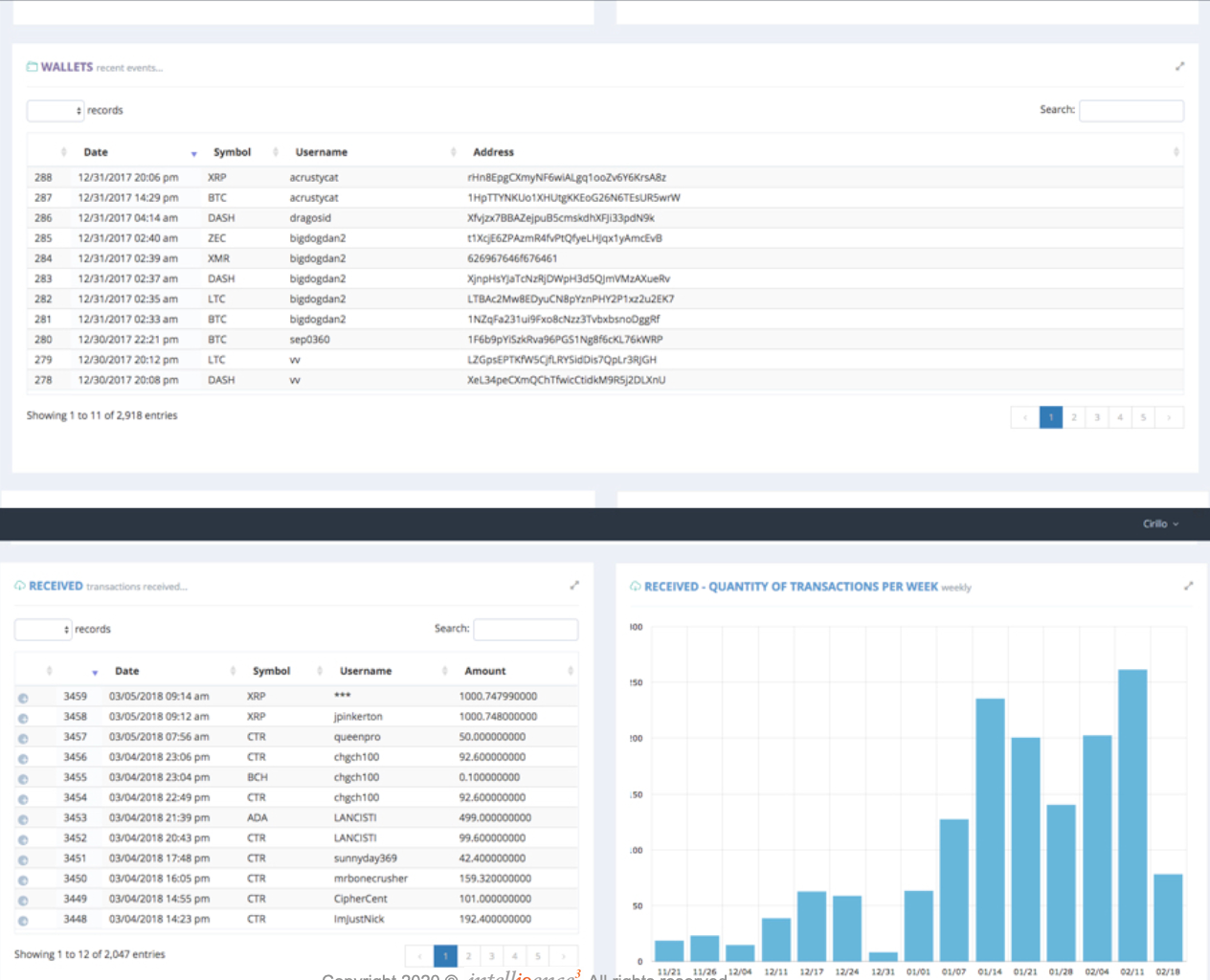Click the tallest bar for week 02/11

click(x=1132, y=813)
